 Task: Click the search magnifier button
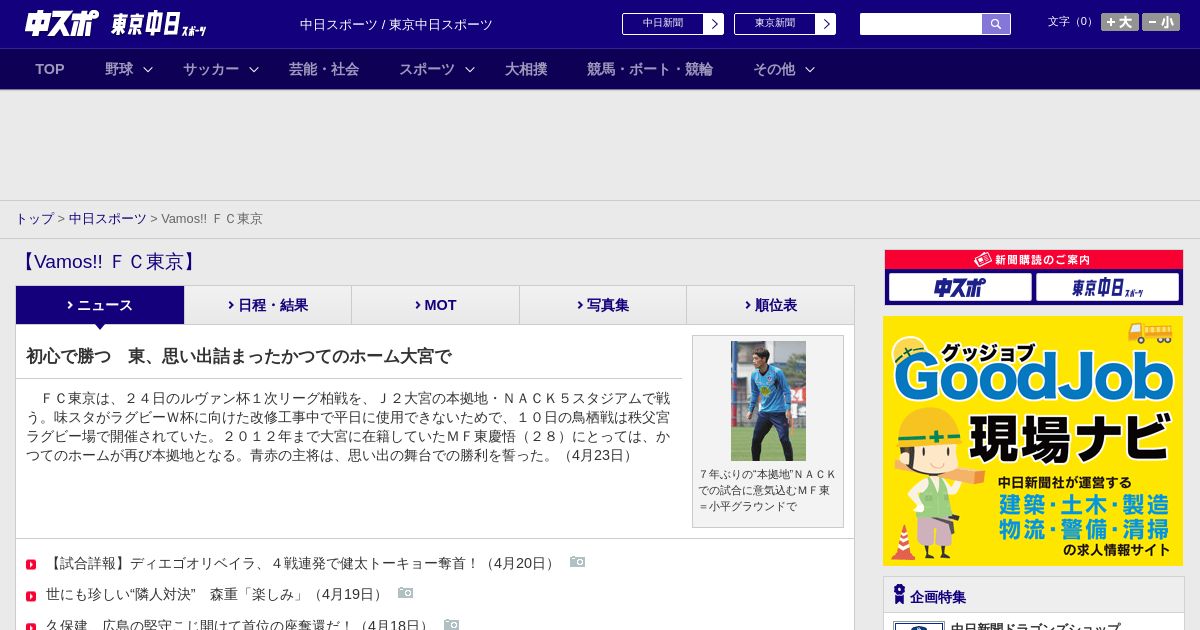click(996, 24)
